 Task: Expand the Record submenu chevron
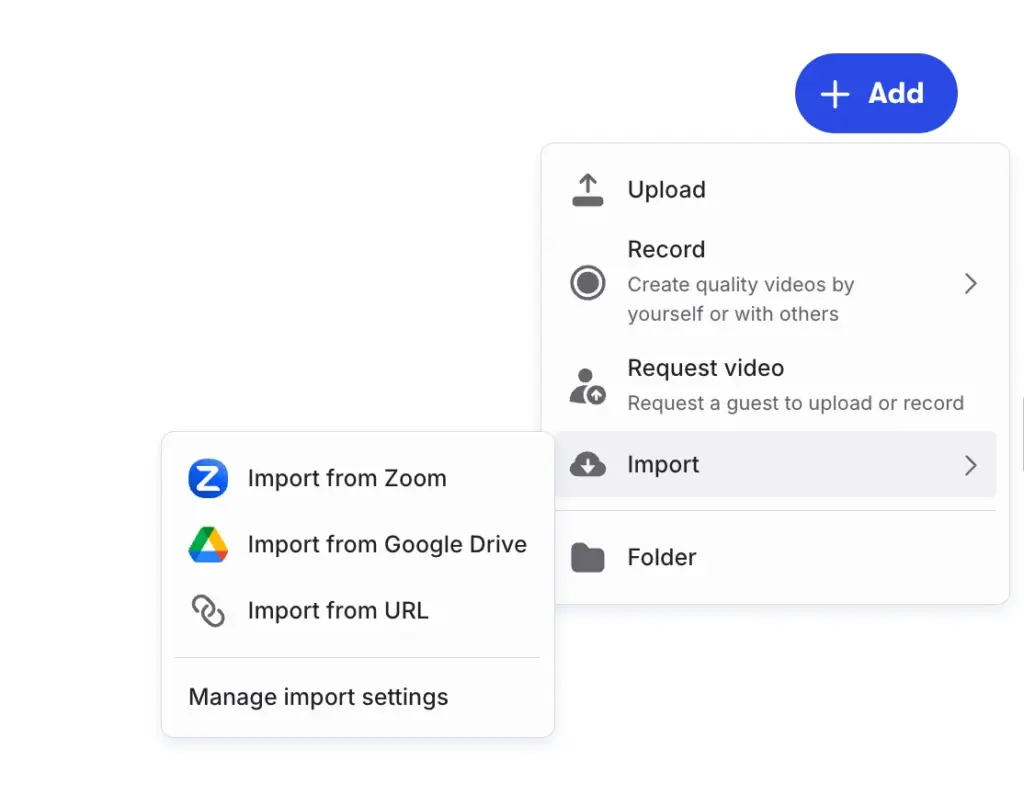point(970,283)
